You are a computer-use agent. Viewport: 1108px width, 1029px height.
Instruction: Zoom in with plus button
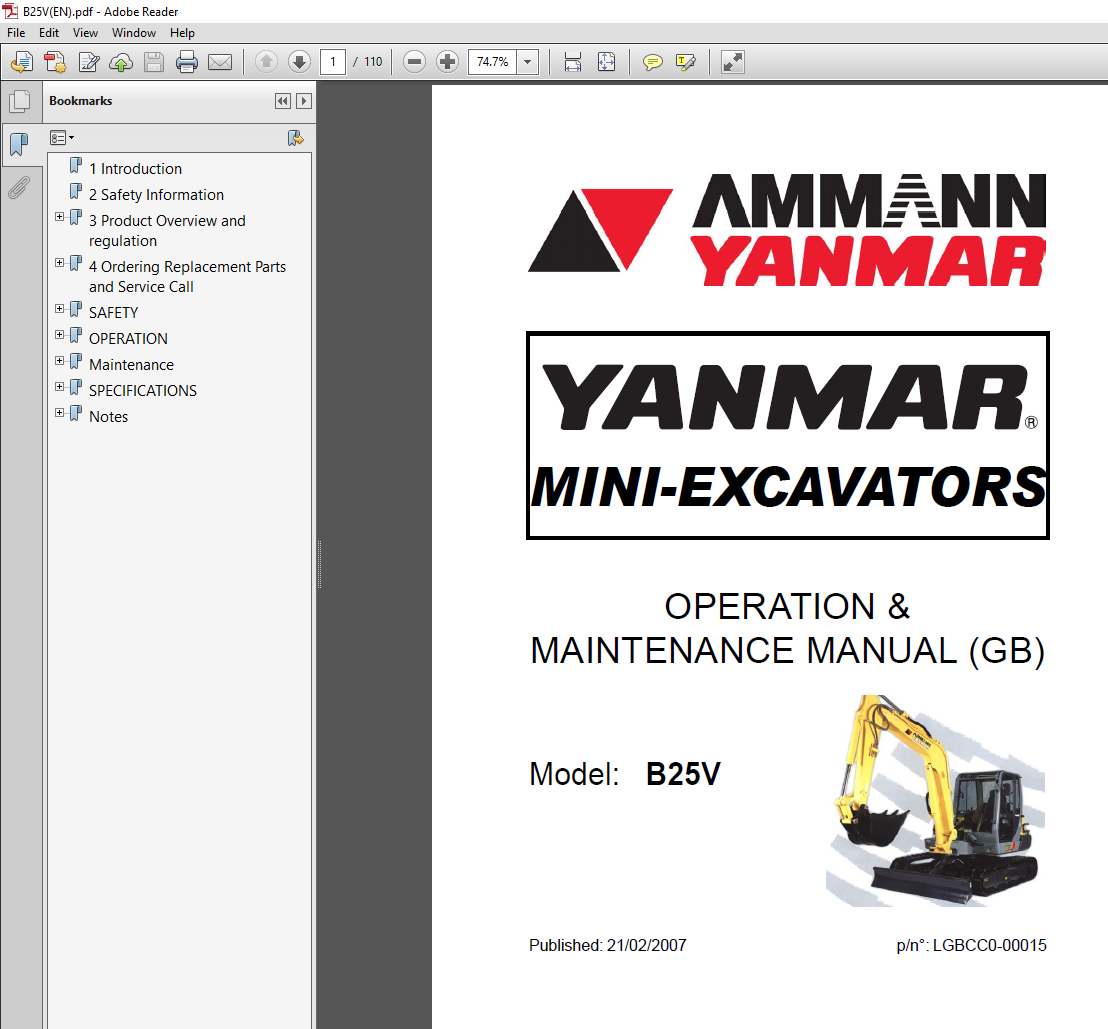pyautogui.click(x=447, y=62)
